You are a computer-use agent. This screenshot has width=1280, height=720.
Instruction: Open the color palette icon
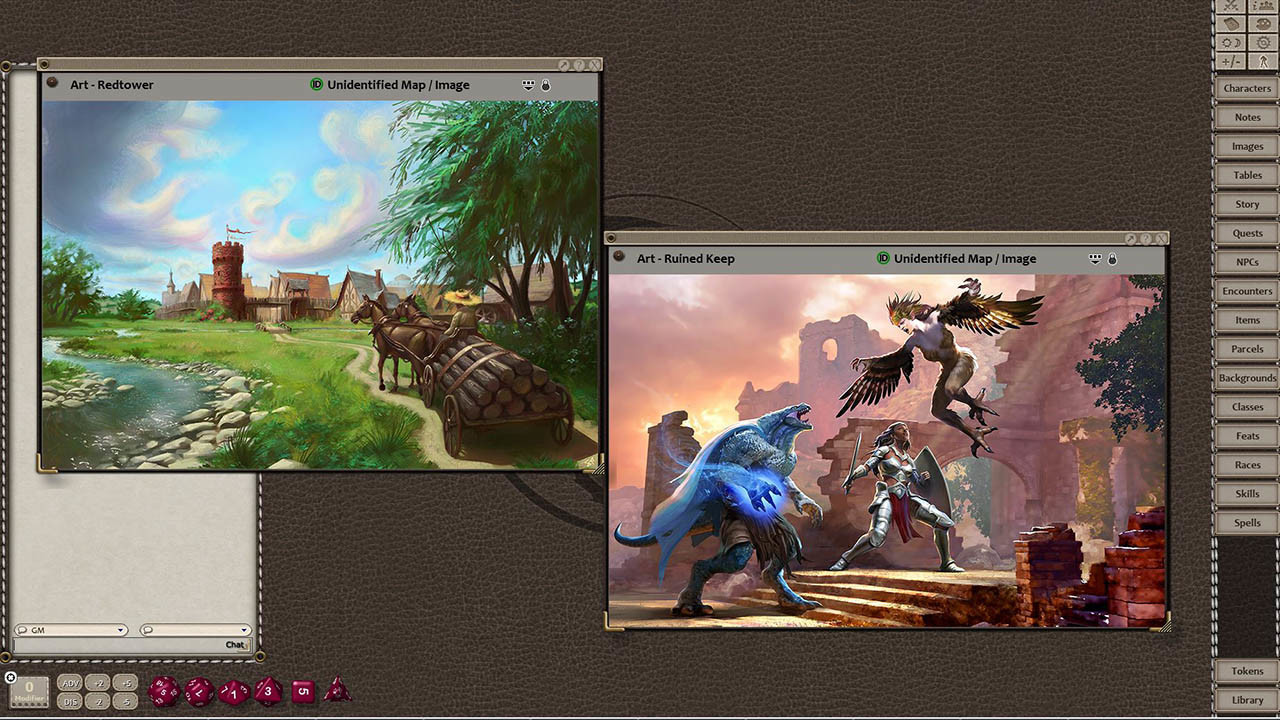coord(1263,24)
